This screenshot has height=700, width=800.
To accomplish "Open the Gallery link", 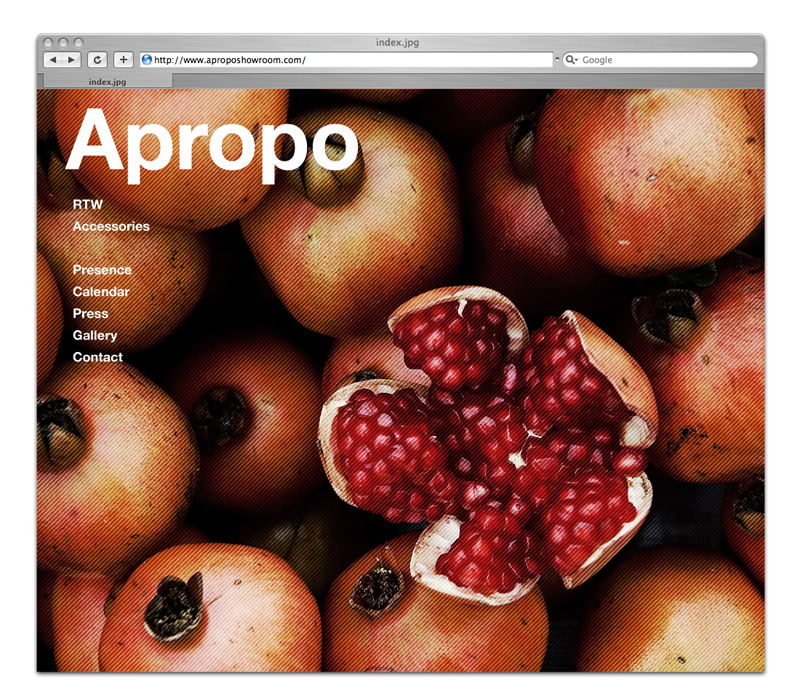I will (x=95, y=336).
